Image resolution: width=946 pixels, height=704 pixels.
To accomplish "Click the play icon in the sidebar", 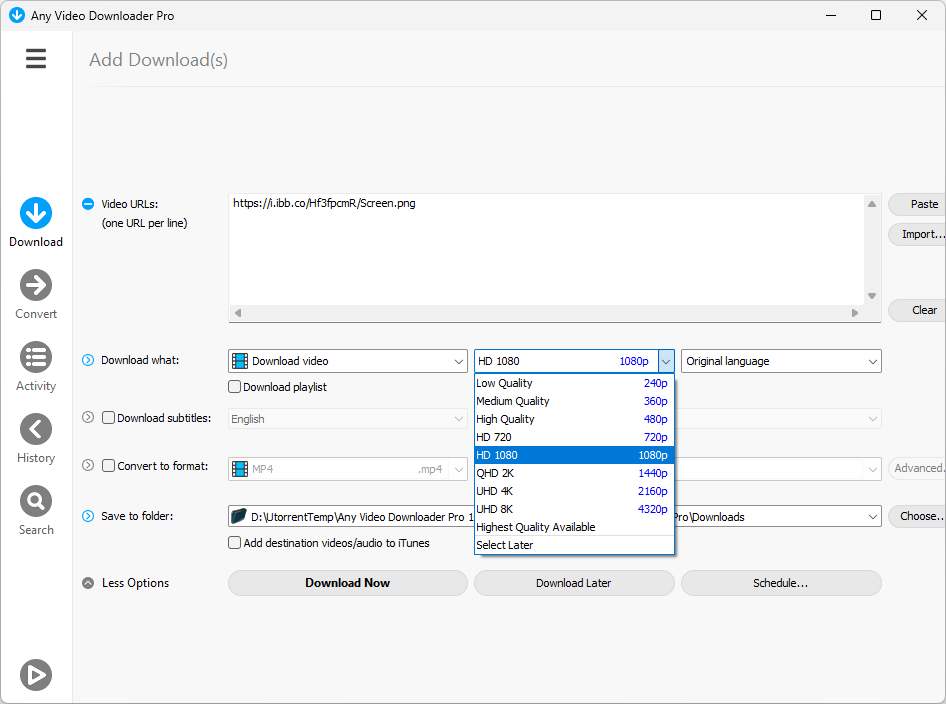I will pos(36,674).
